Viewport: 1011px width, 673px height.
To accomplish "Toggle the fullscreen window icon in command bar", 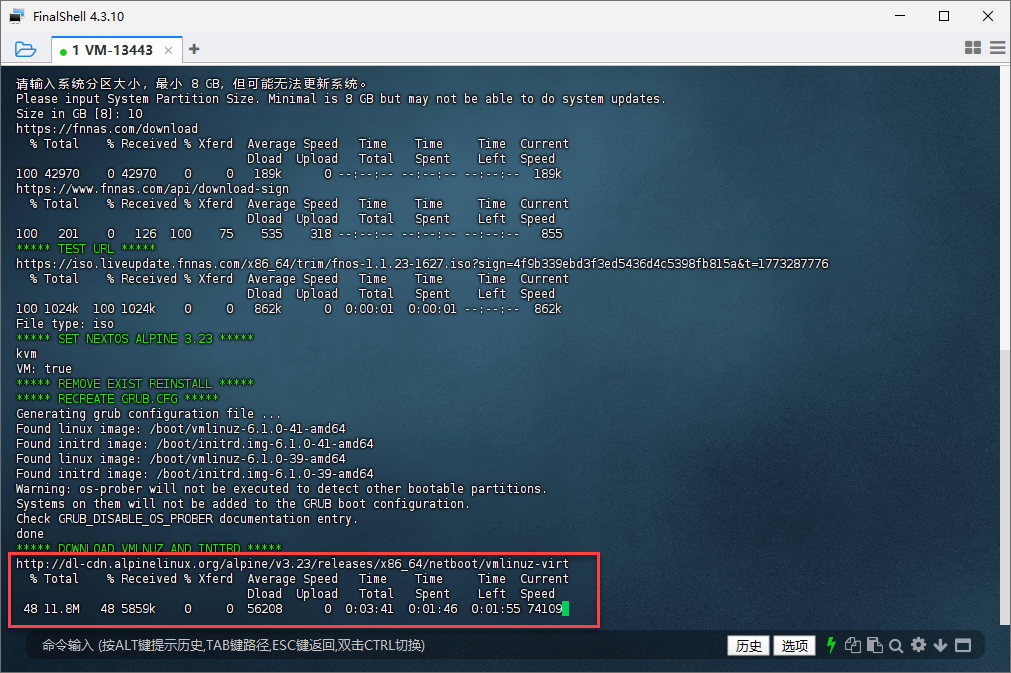I will pyautogui.click(x=963, y=645).
